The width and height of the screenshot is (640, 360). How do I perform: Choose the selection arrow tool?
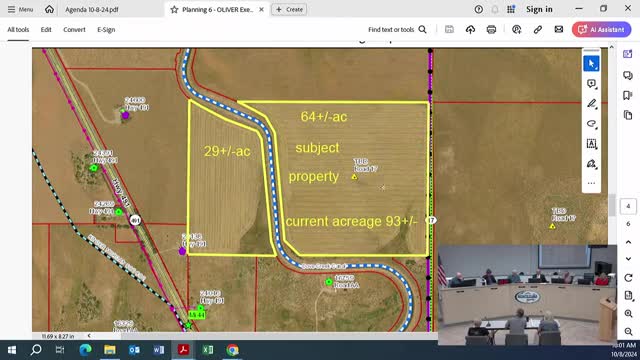pos(591,64)
